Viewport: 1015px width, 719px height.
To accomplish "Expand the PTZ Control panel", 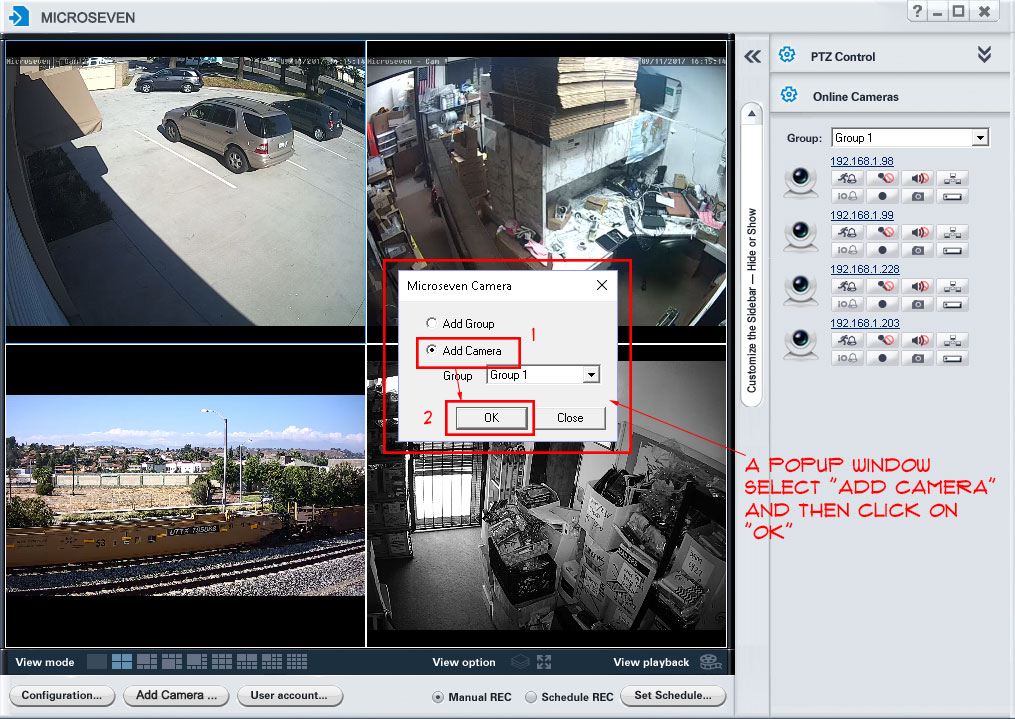I will tap(984, 55).
